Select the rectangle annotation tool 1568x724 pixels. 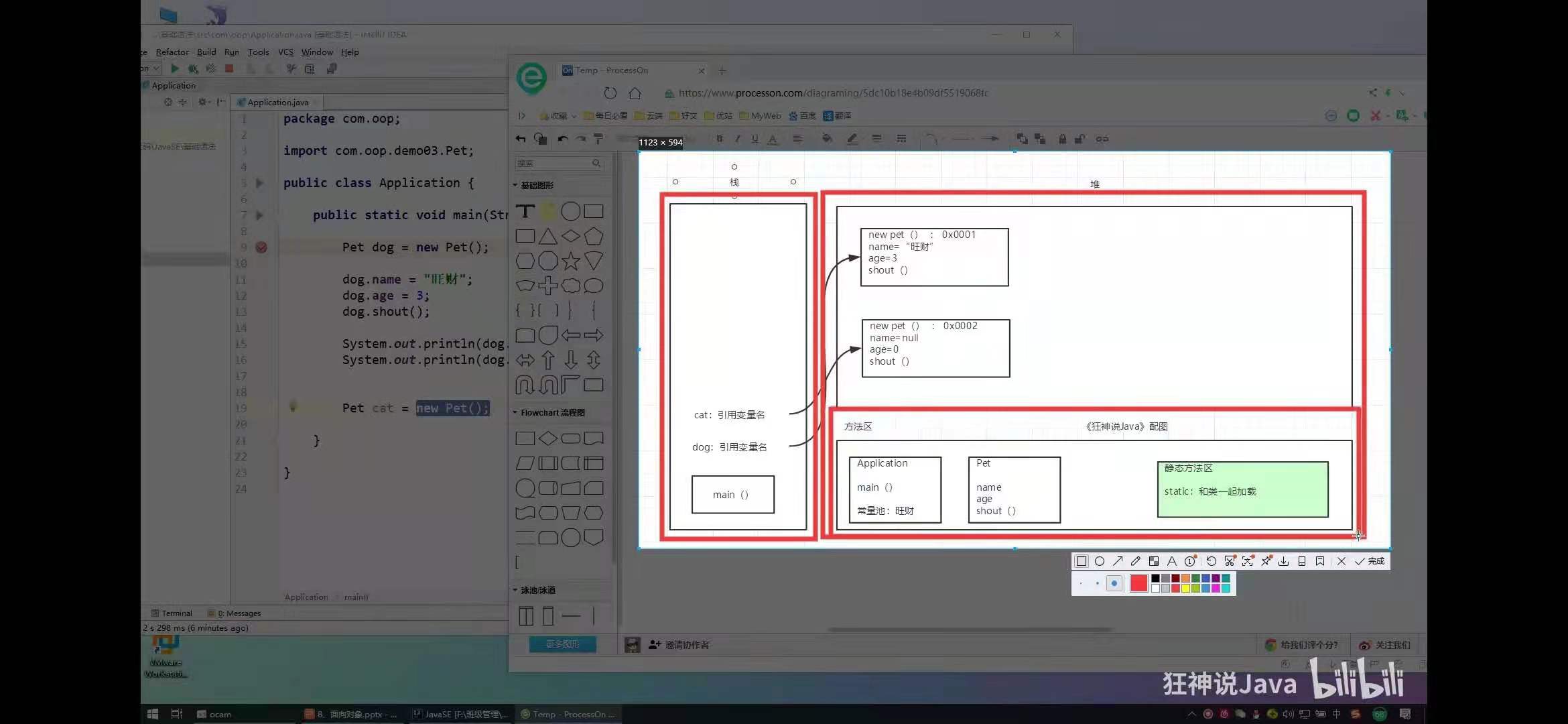[x=1082, y=561]
